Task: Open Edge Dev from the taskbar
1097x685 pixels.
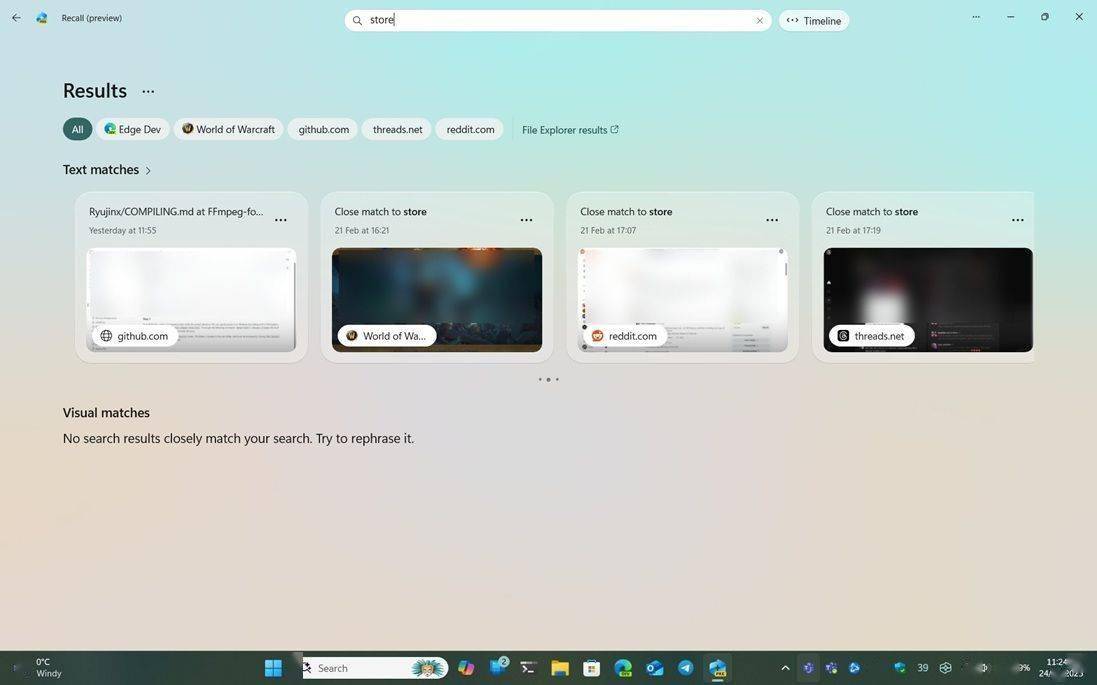Action: point(623,668)
